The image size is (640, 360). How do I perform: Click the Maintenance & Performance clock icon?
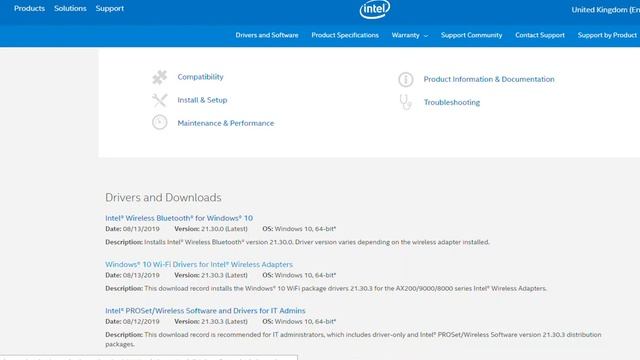click(x=160, y=122)
